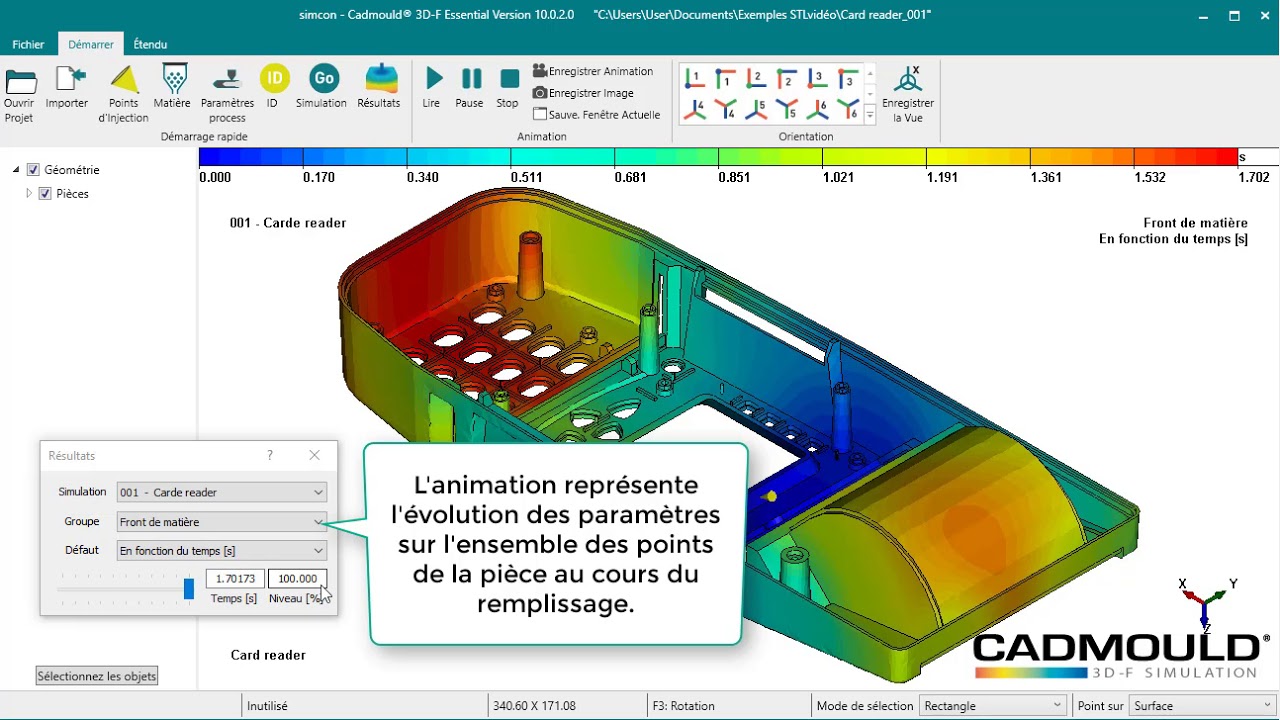The width and height of the screenshot is (1280, 720).
Task: Select orientation 1 with blue dot at bottom
Action: click(x=695, y=78)
